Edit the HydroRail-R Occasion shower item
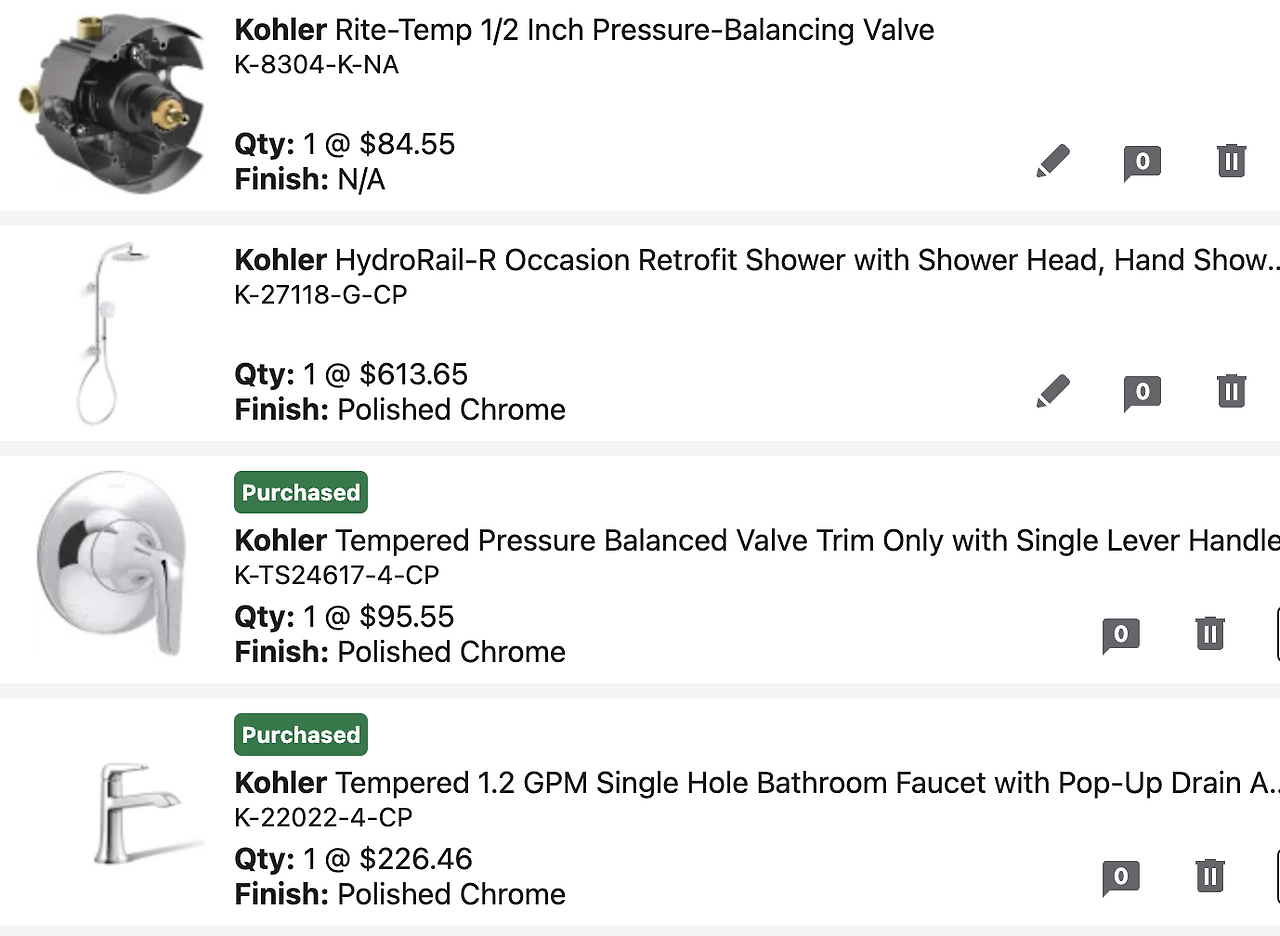The width and height of the screenshot is (1280, 936). pos(1052,391)
